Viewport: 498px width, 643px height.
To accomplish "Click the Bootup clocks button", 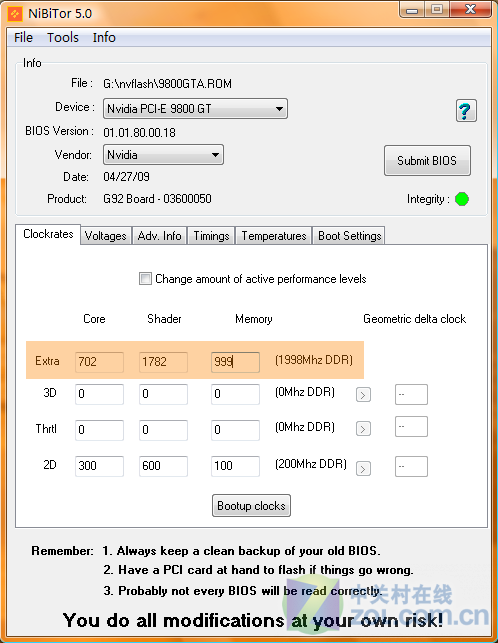I will coord(251,506).
